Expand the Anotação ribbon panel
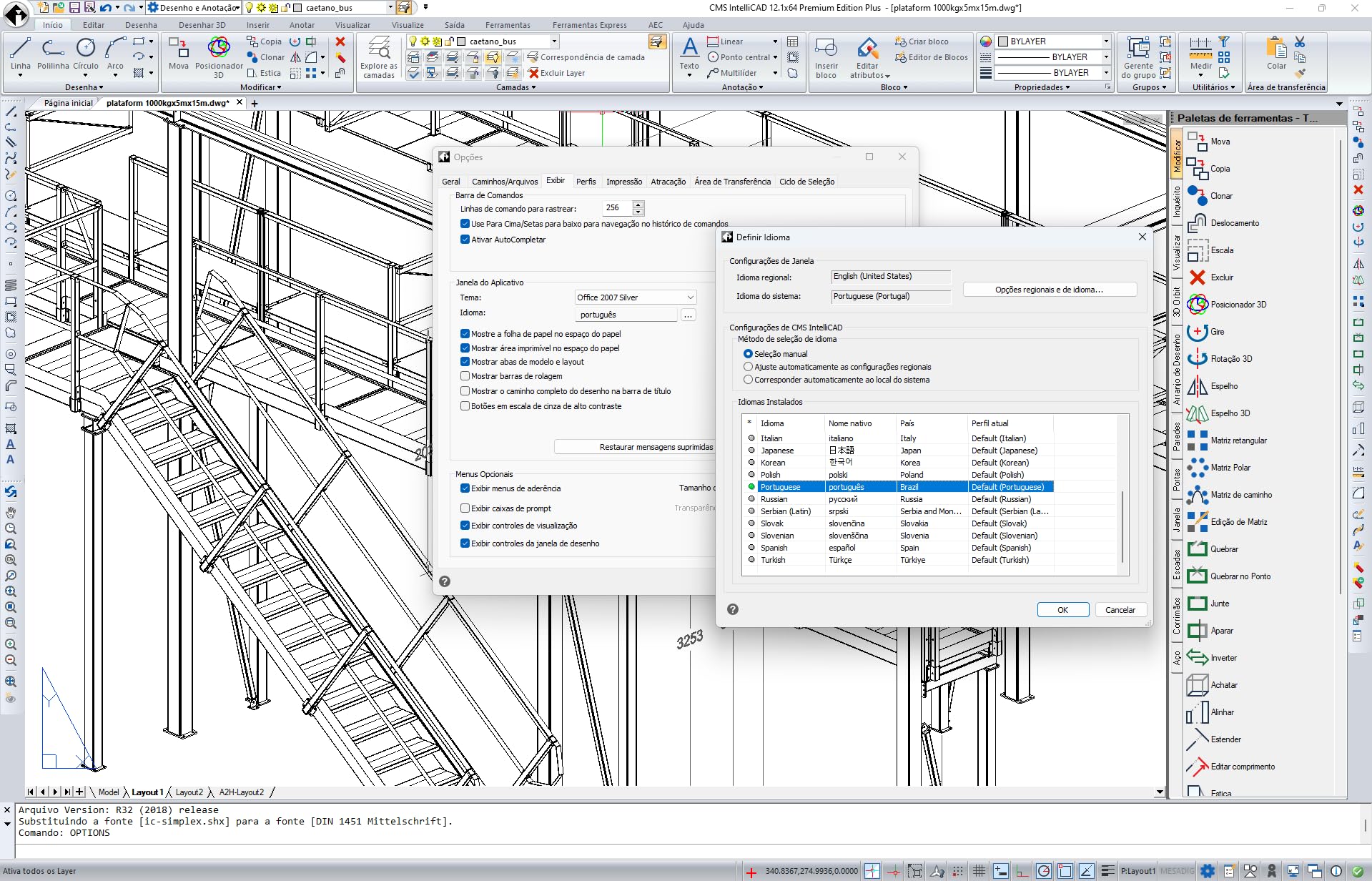Screen dimensions: 1372x881 [743, 87]
